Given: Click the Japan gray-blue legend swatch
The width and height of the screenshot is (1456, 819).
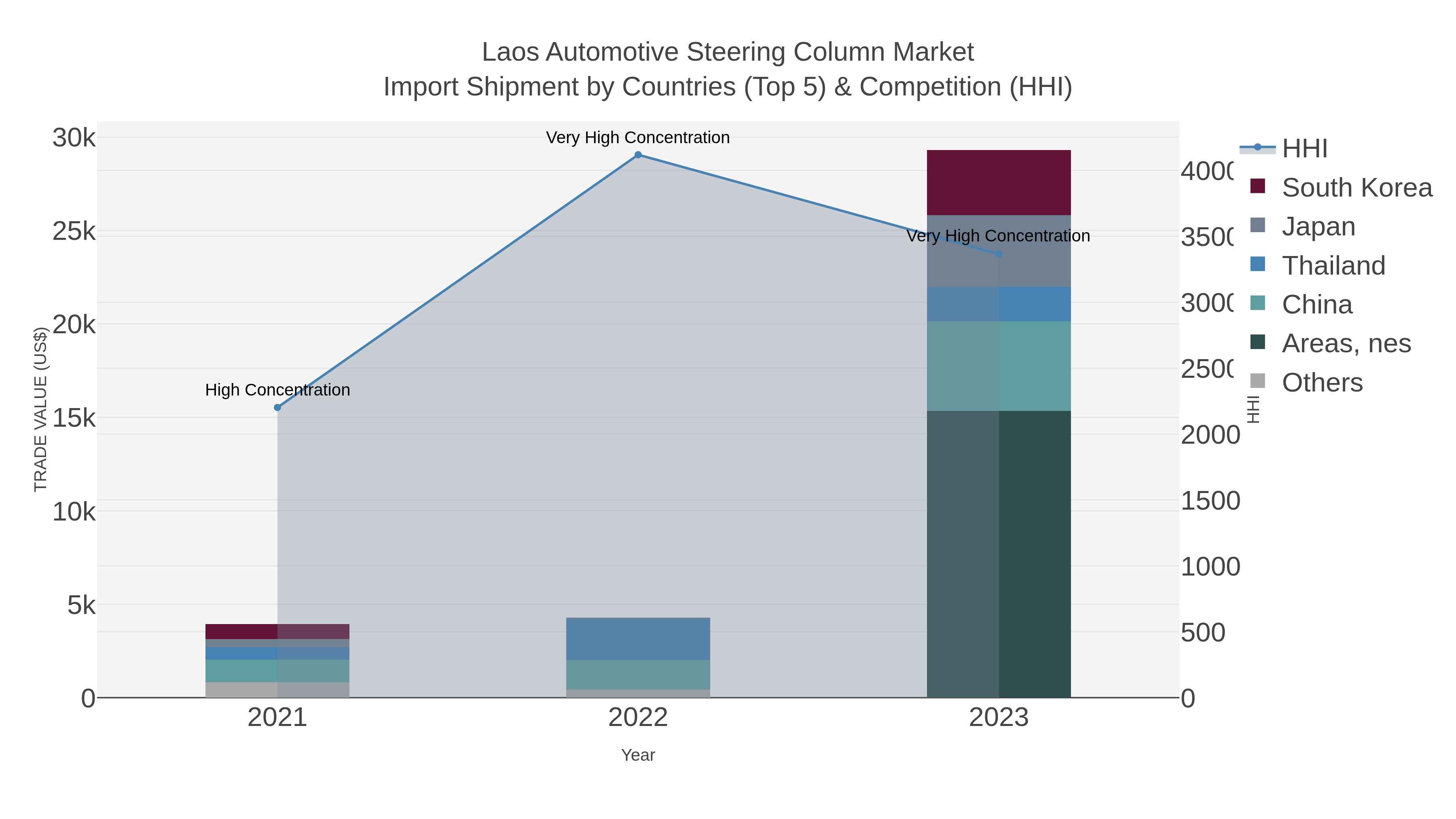Looking at the screenshot, I should [x=1257, y=225].
